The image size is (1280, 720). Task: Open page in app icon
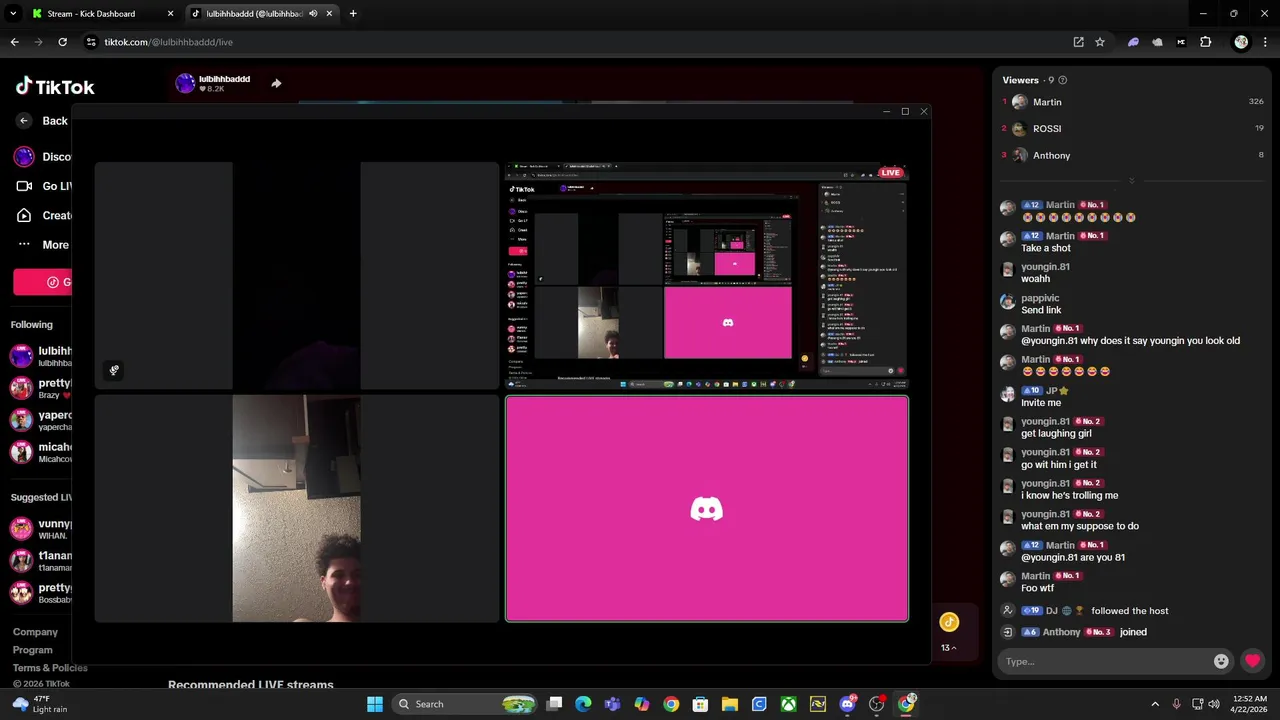[x=1078, y=42]
